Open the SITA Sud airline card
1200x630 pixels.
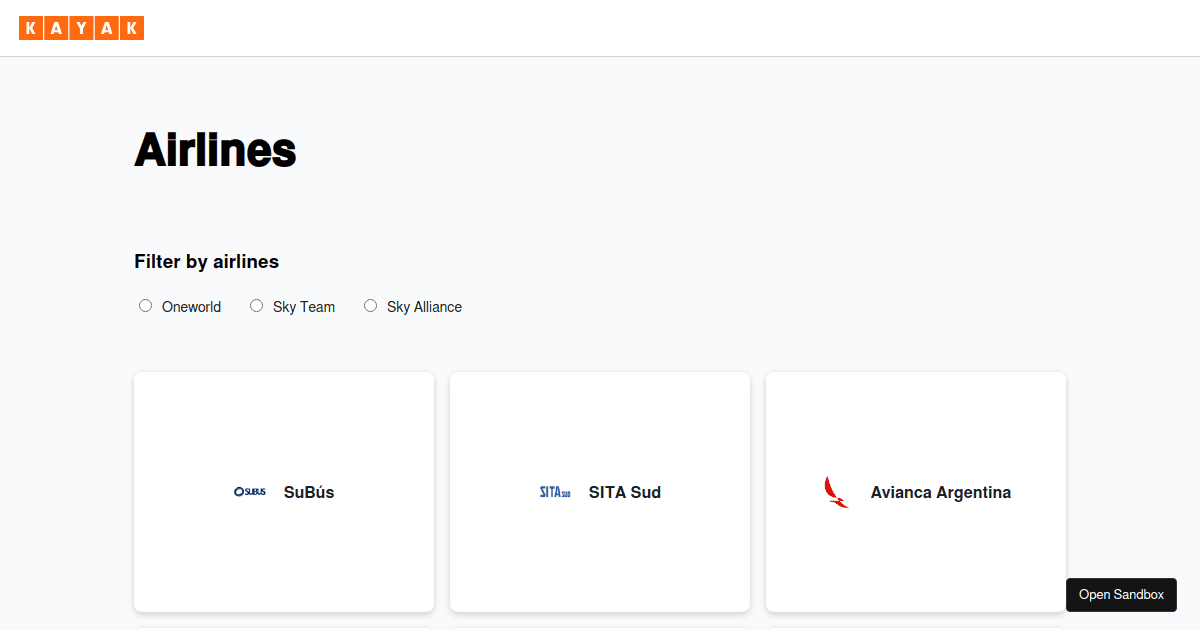[600, 492]
